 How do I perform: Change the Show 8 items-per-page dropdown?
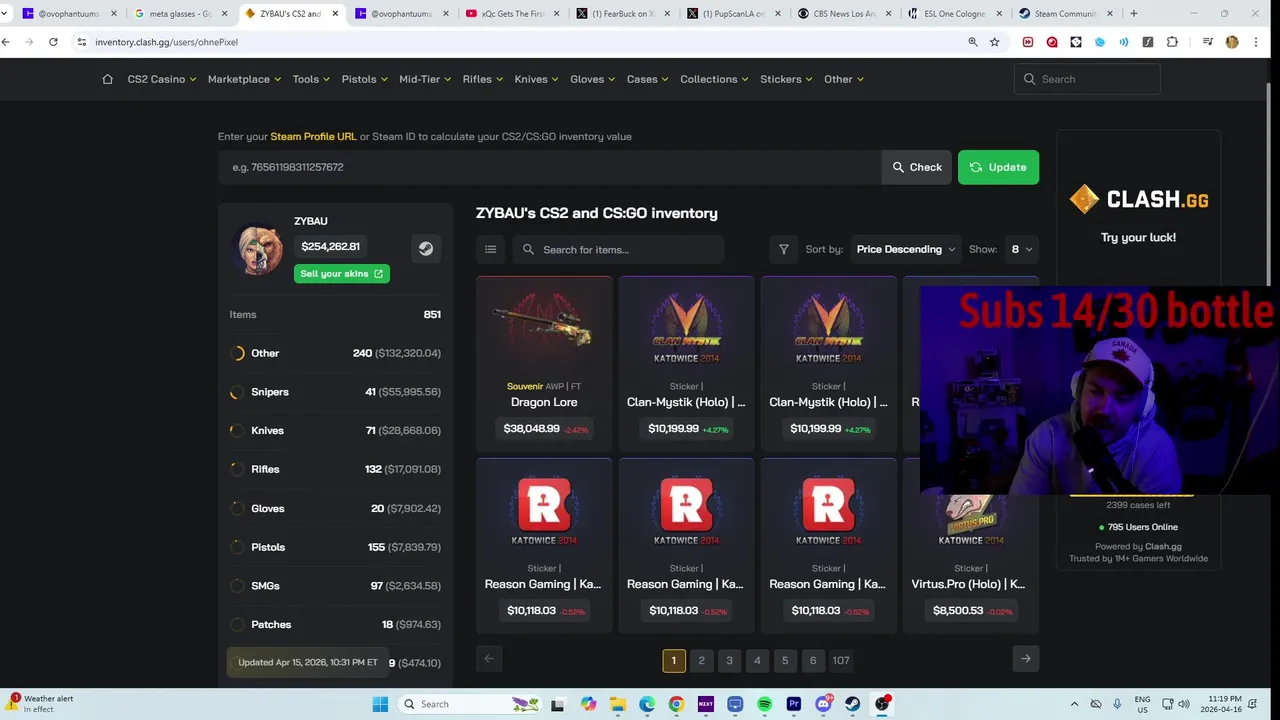click(x=1021, y=249)
